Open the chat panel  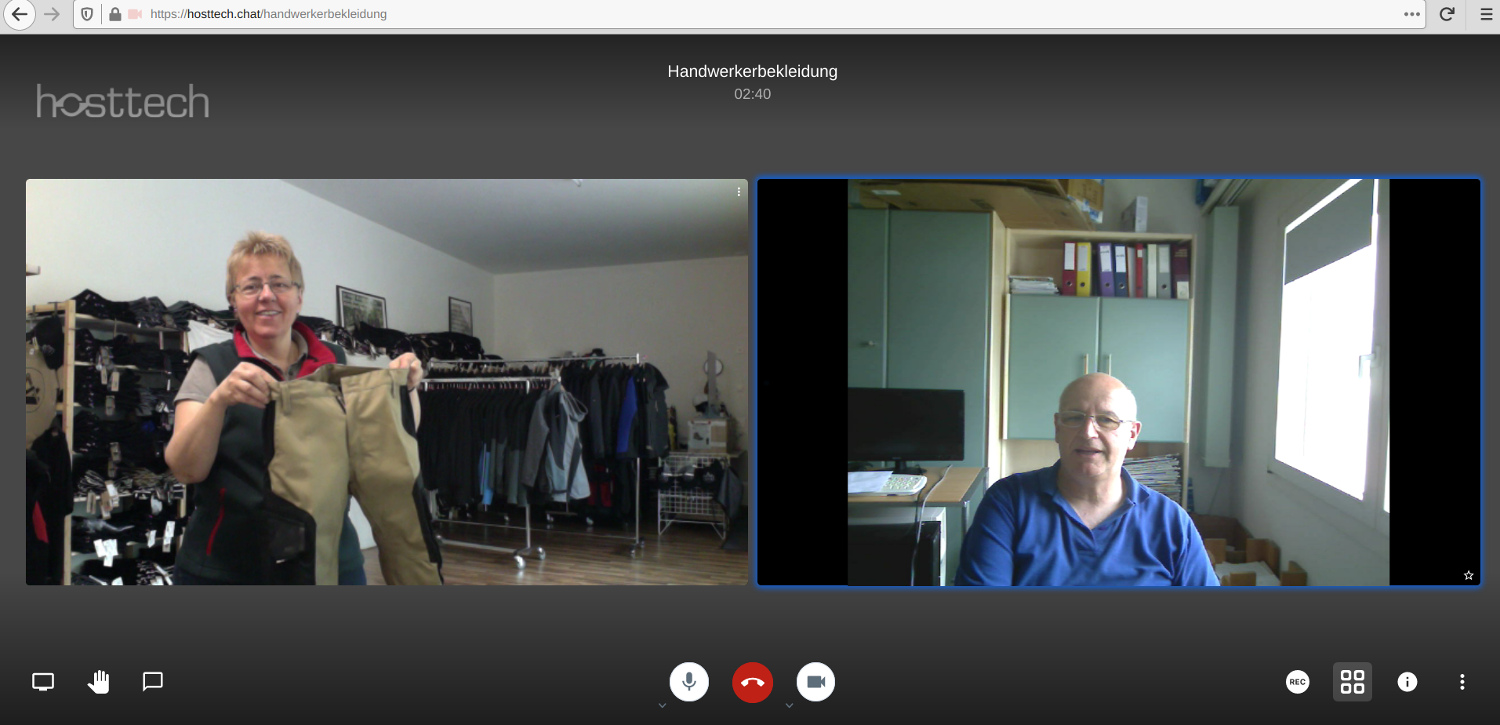click(153, 681)
